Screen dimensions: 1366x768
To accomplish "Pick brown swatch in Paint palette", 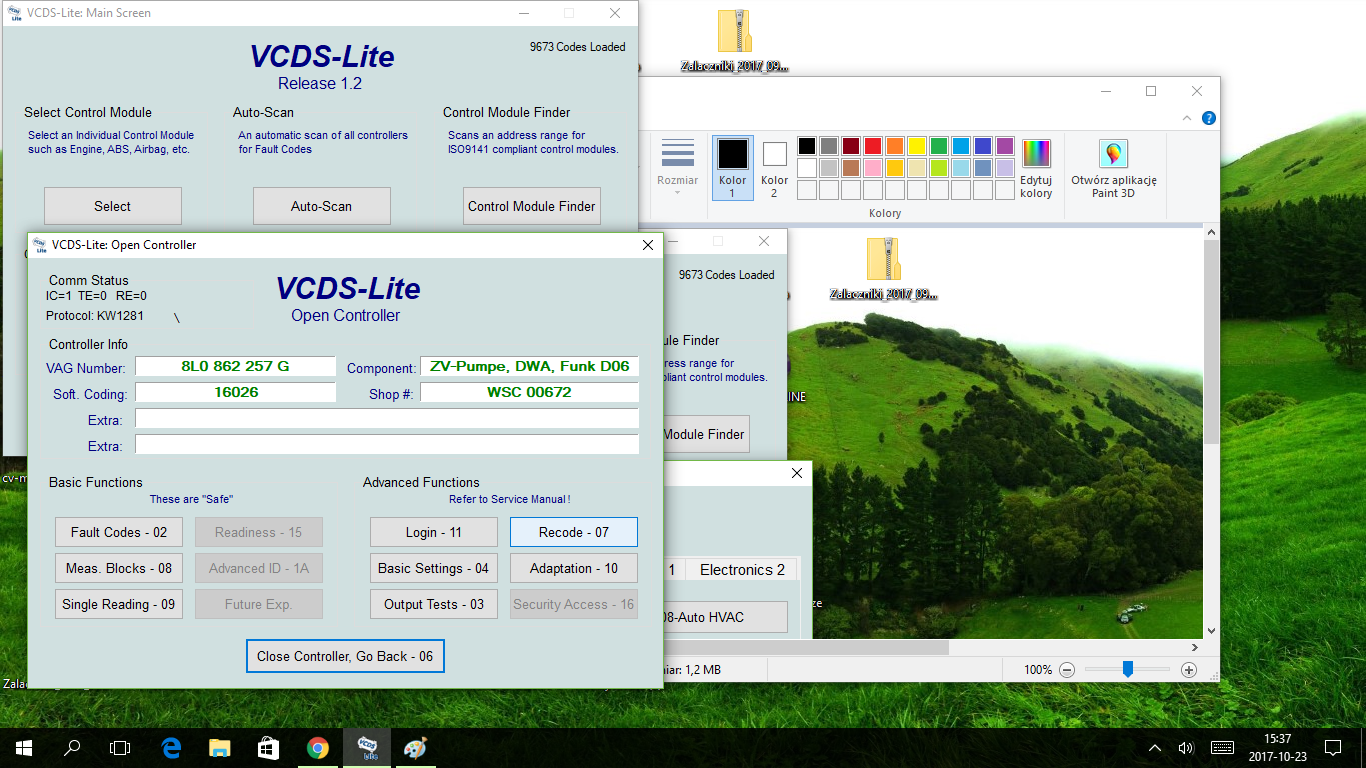I will (850, 168).
